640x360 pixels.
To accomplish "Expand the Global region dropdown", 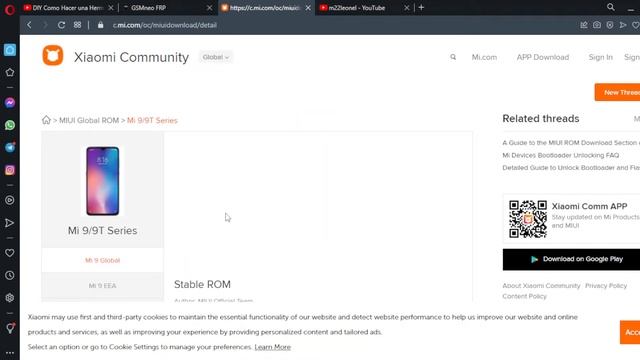I will tap(216, 57).
